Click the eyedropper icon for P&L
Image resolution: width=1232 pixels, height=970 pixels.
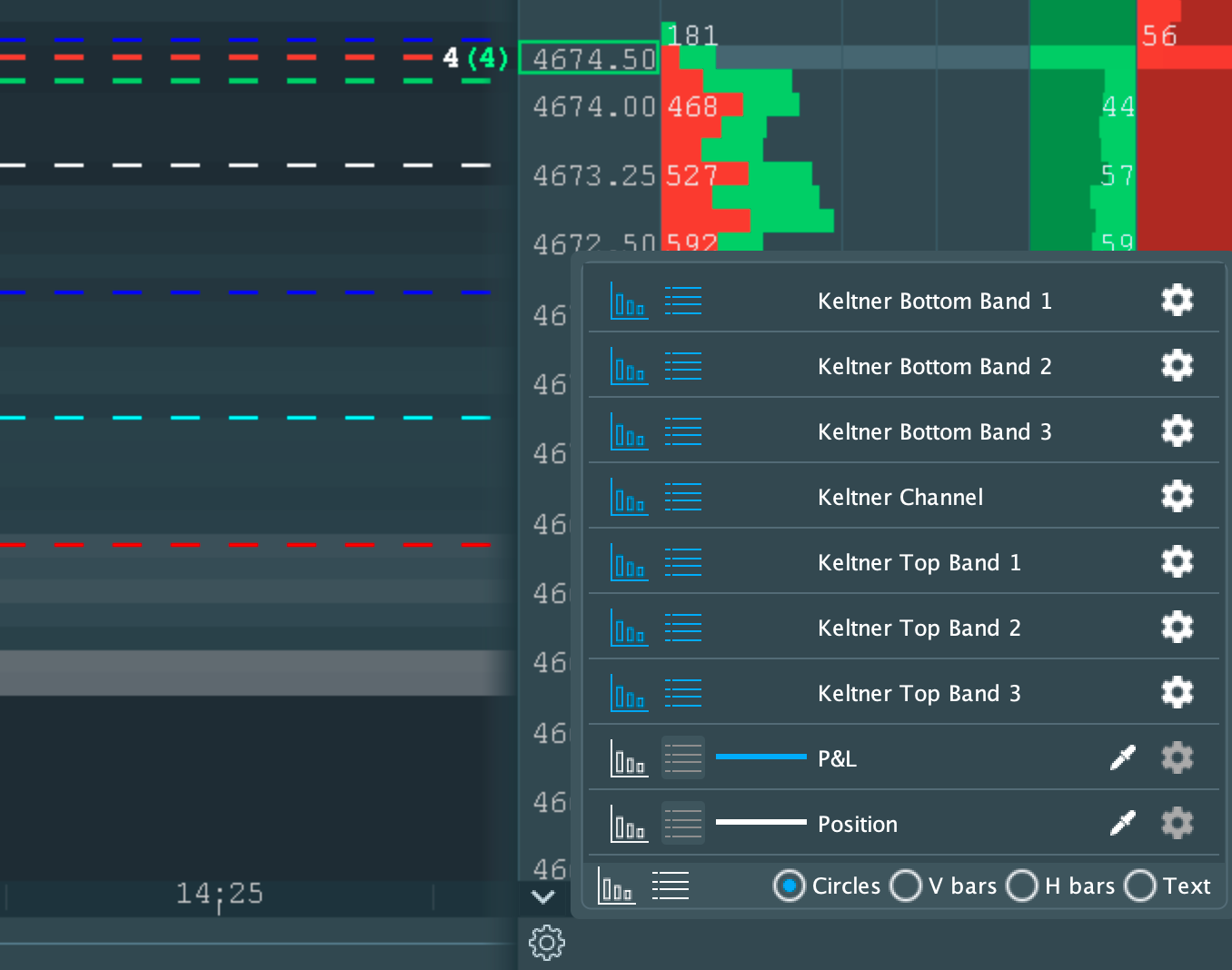pos(1123,758)
